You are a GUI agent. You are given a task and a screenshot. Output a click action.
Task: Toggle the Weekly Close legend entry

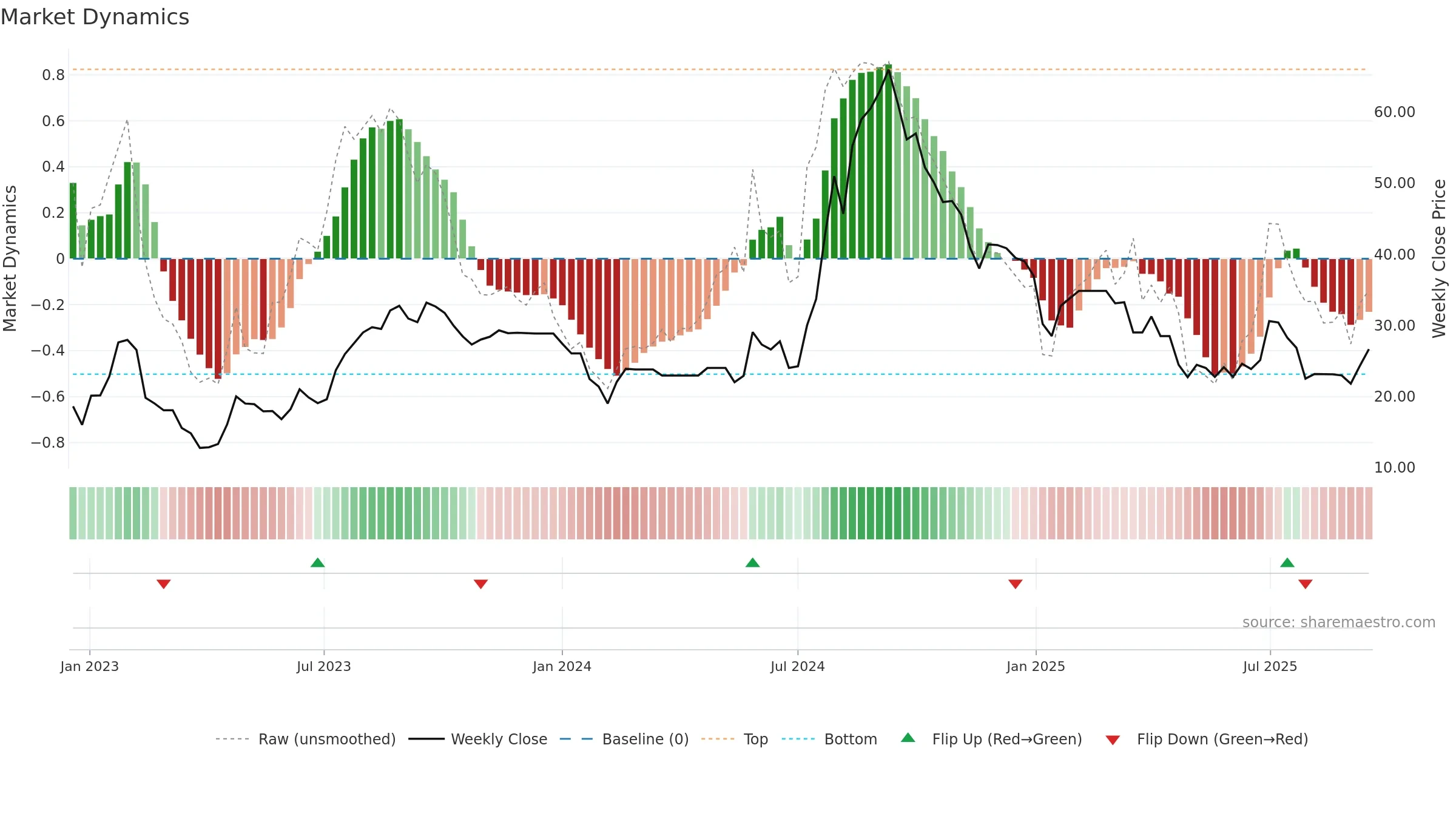click(x=477, y=740)
